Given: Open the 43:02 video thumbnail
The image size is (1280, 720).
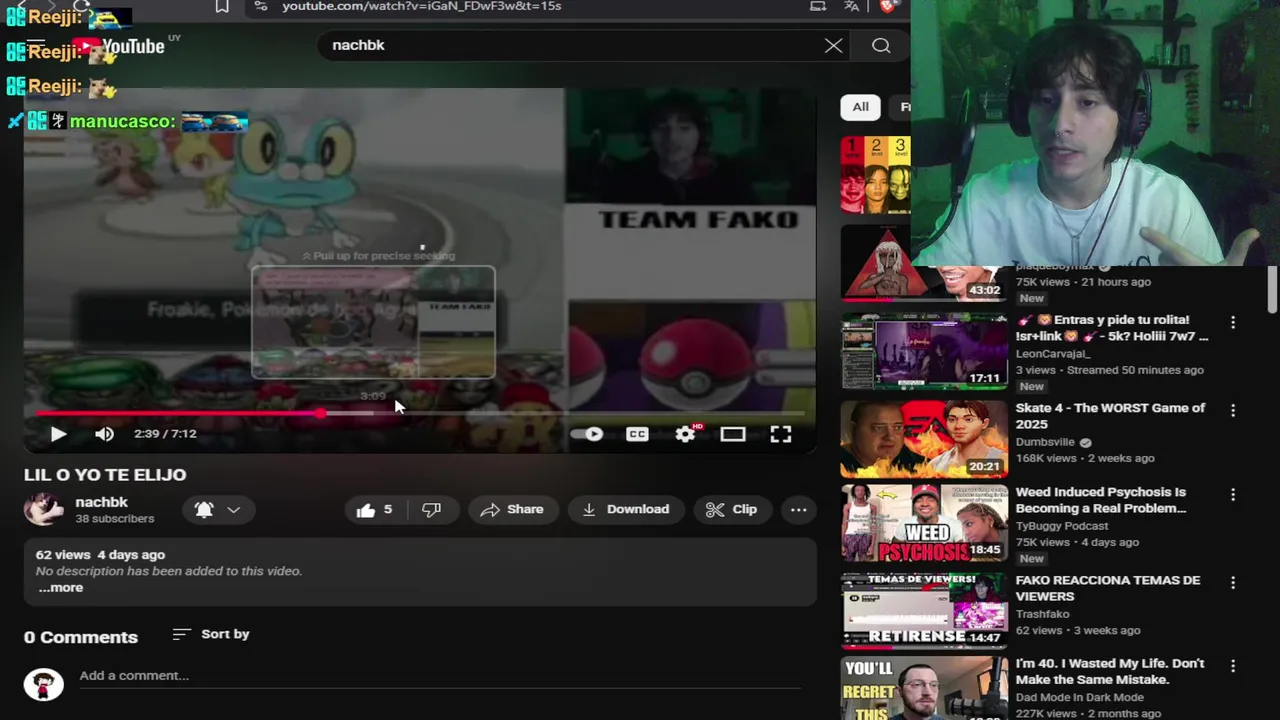Looking at the screenshot, I should click(x=924, y=264).
